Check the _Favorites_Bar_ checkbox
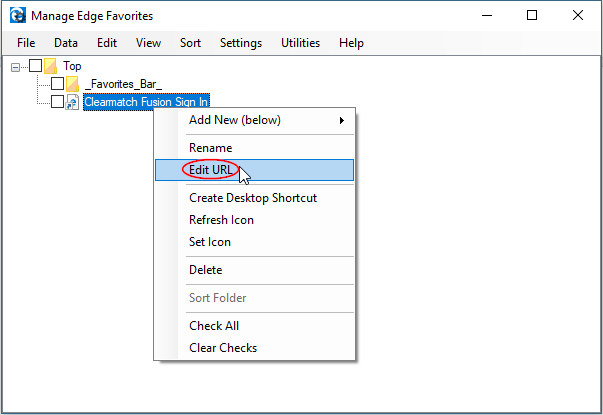The image size is (603, 415). [57, 83]
